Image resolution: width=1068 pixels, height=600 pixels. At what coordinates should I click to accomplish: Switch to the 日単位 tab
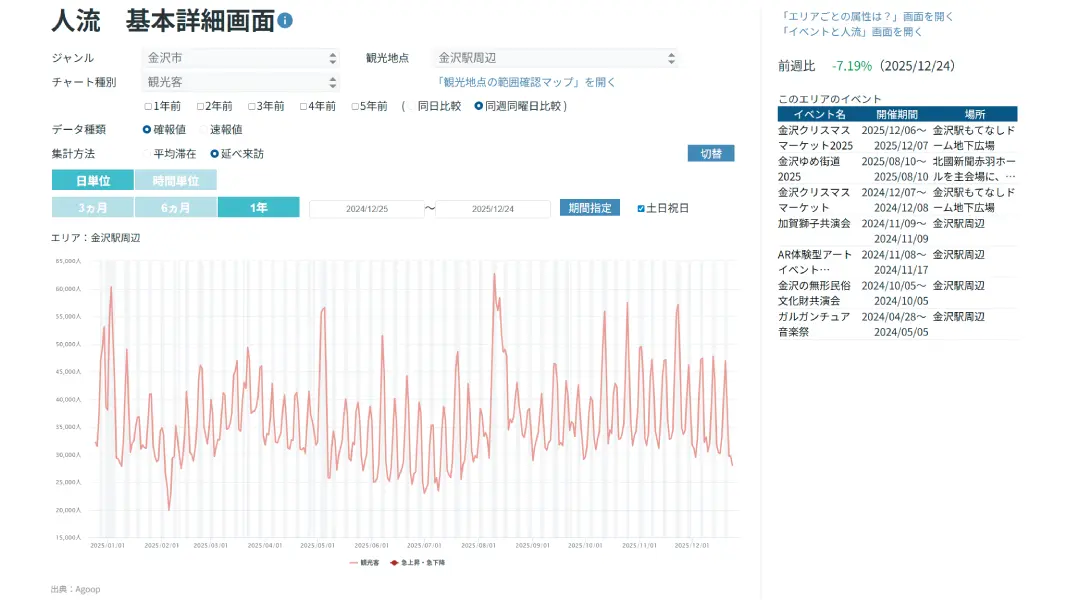click(93, 180)
